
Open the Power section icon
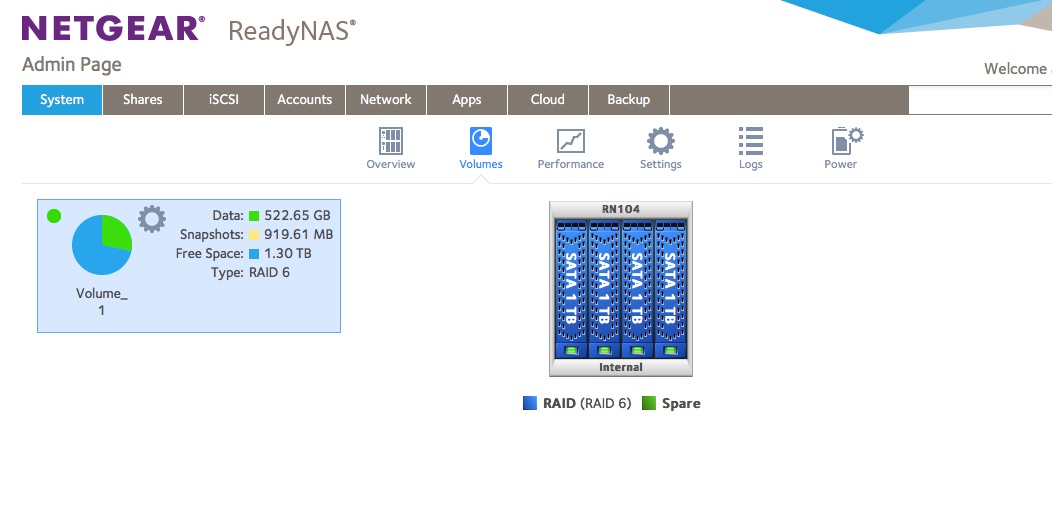(x=847, y=141)
